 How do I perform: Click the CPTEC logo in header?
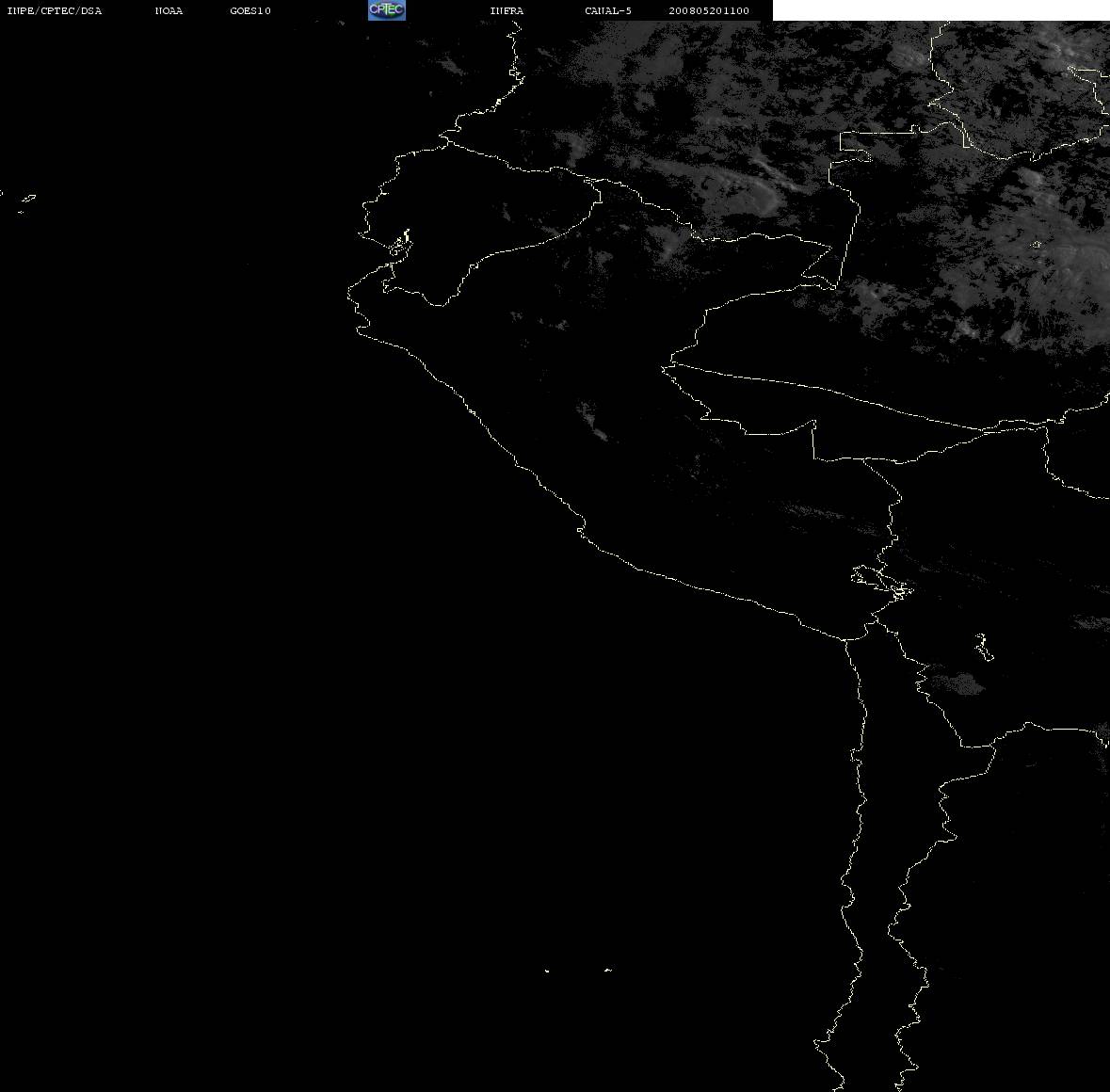[387, 10]
